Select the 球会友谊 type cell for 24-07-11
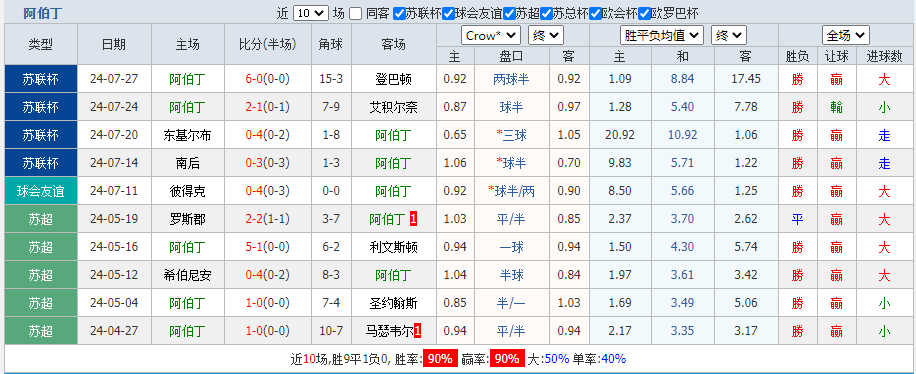Image resolution: width=916 pixels, height=374 pixels. click(41, 191)
